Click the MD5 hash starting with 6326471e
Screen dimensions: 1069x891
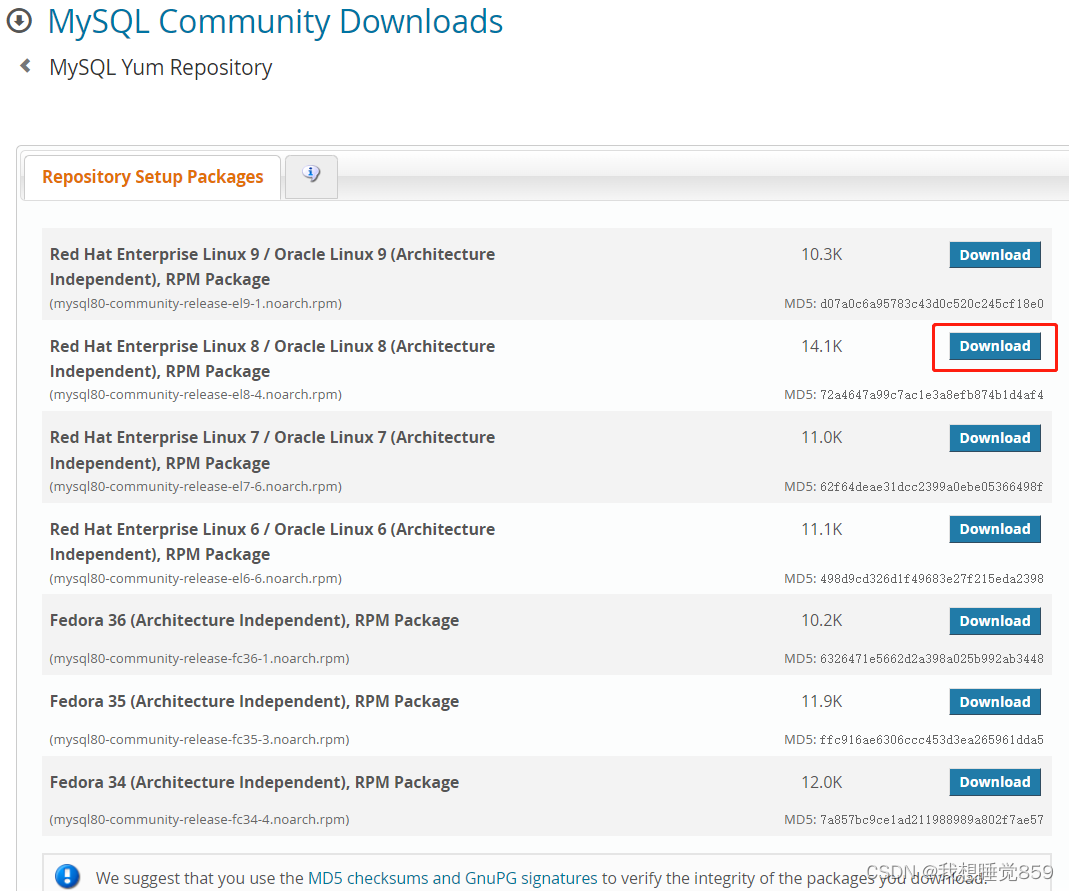[x=931, y=659]
